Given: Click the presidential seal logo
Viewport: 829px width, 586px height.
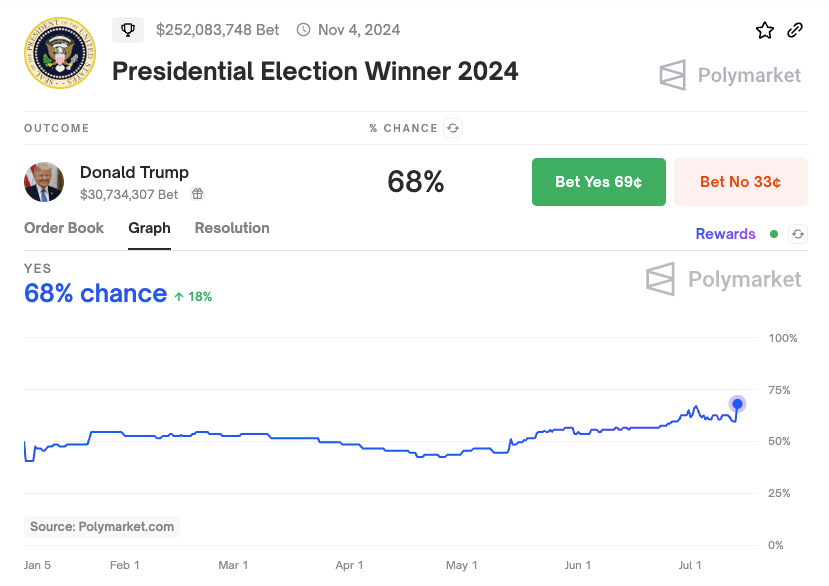Looking at the screenshot, I should click(x=60, y=53).
